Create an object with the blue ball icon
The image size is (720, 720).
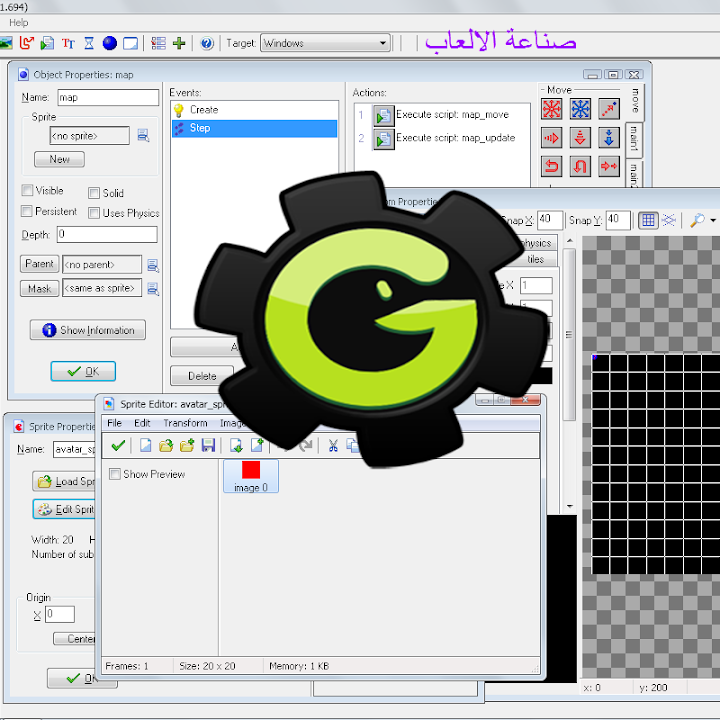pos(110,43)
